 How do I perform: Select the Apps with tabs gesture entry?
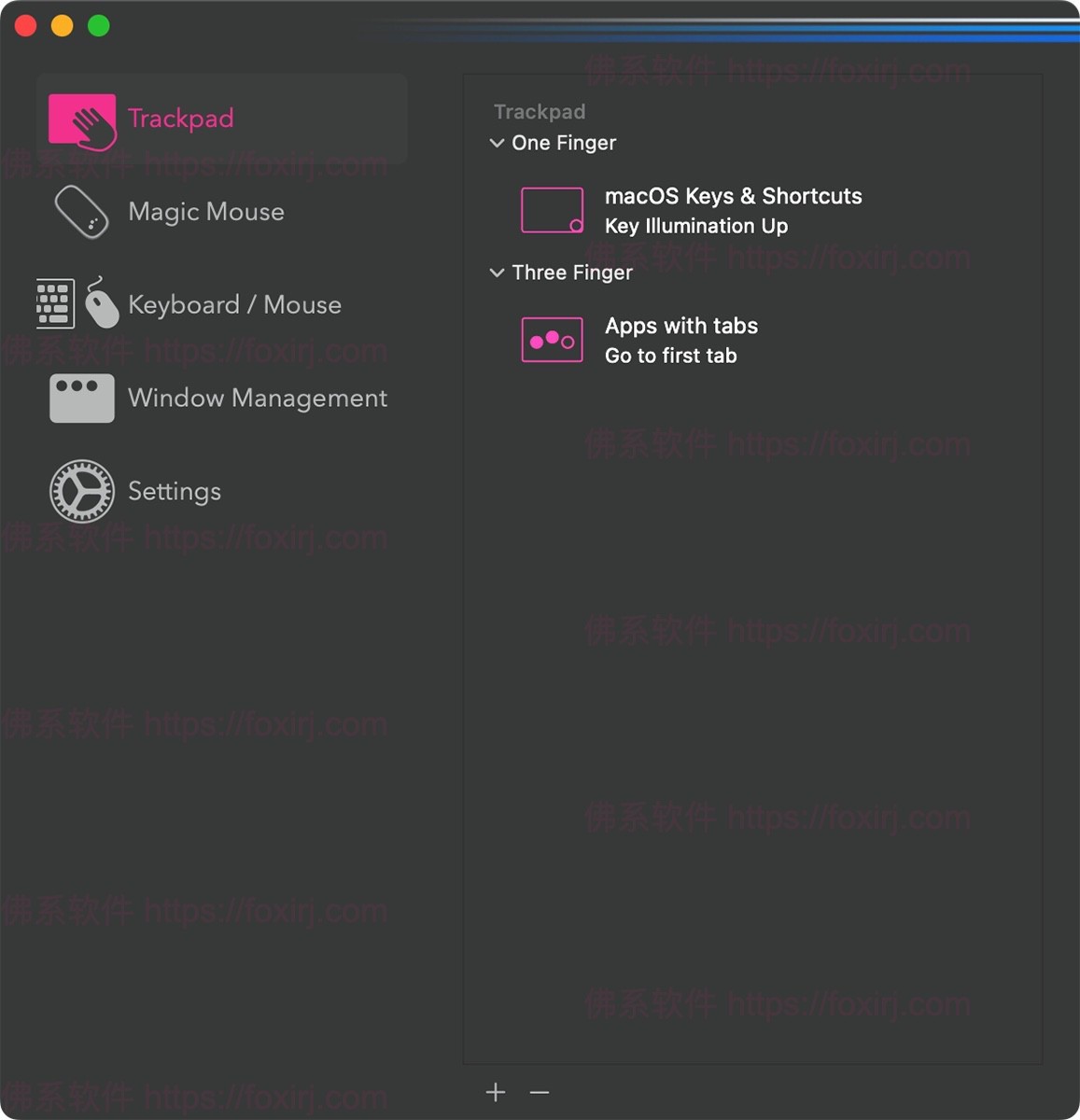pos(680,326)
